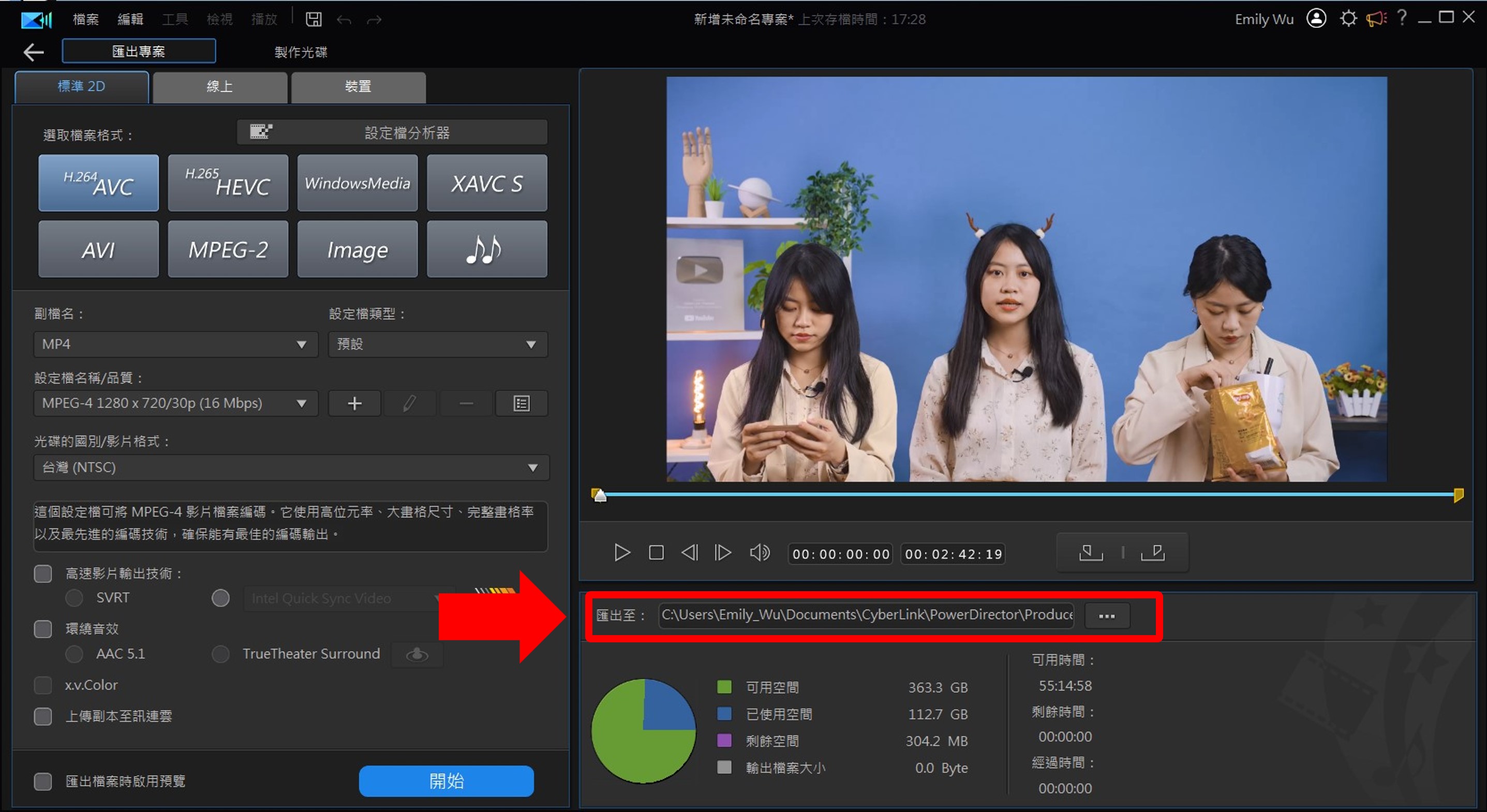This screenshot has width=1487, height=812.
Task: Switch to the 標準 2D tab
Action: pos(81,86)
